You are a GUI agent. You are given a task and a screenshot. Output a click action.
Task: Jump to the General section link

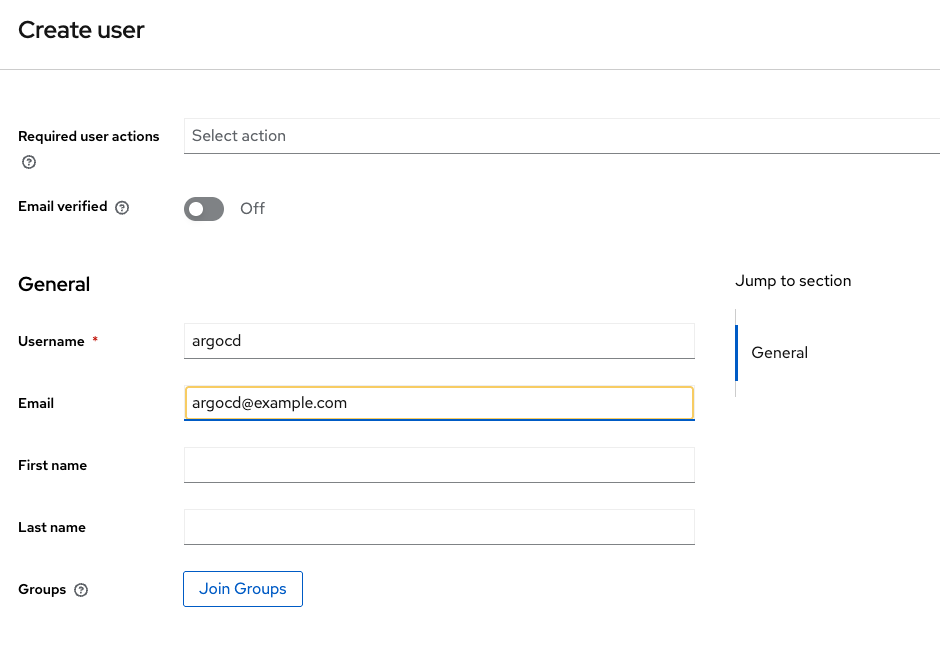coord(779,352)
